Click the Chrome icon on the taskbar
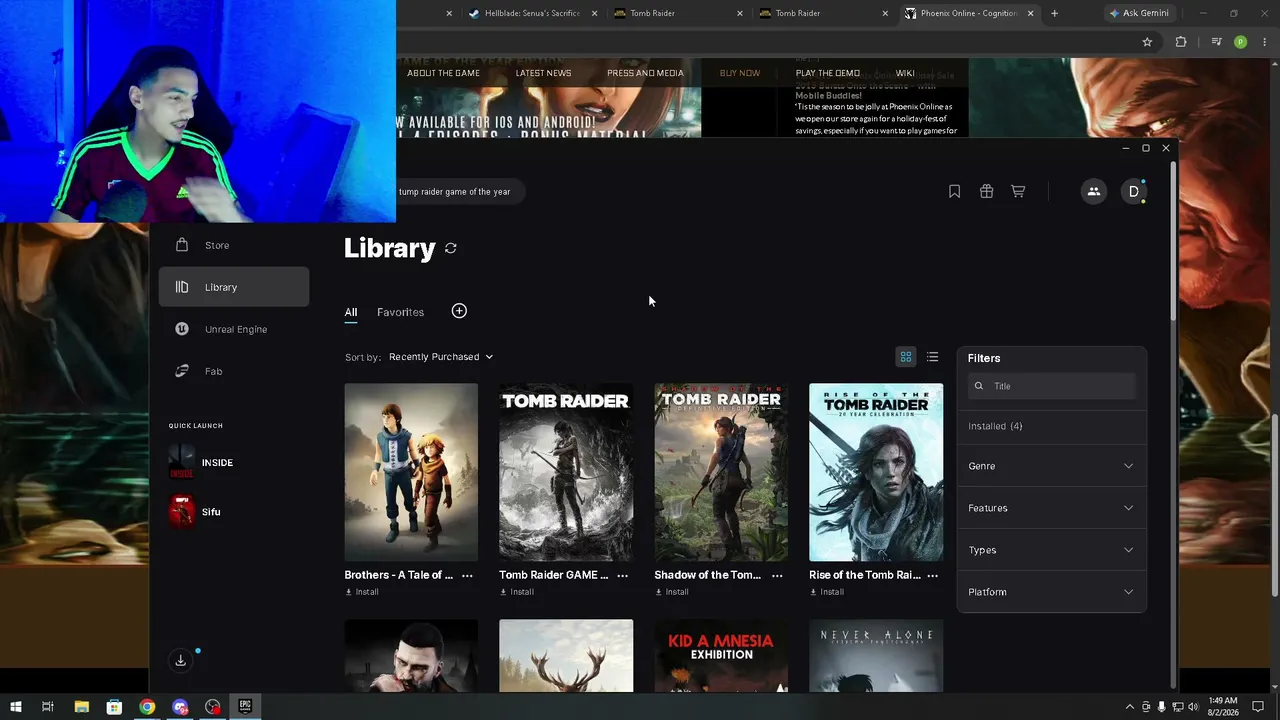Screen dimensions: 1280x720 coord(147,707)
